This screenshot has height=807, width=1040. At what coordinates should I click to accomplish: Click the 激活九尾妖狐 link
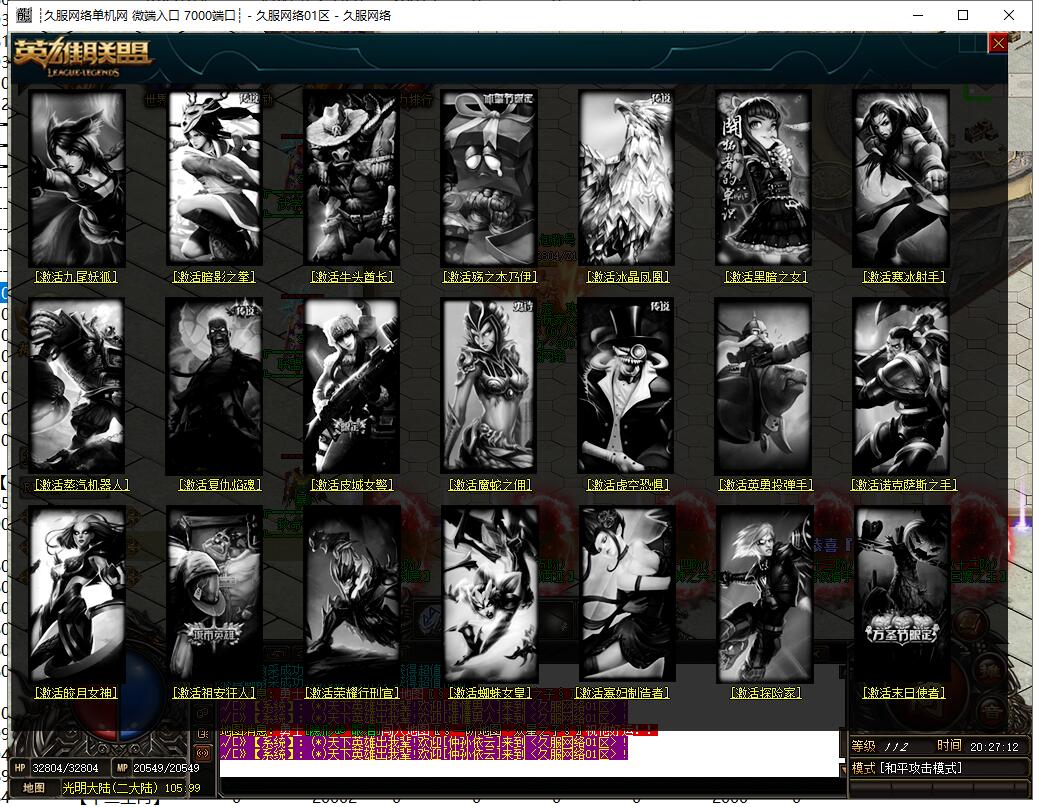pos(76,277)
